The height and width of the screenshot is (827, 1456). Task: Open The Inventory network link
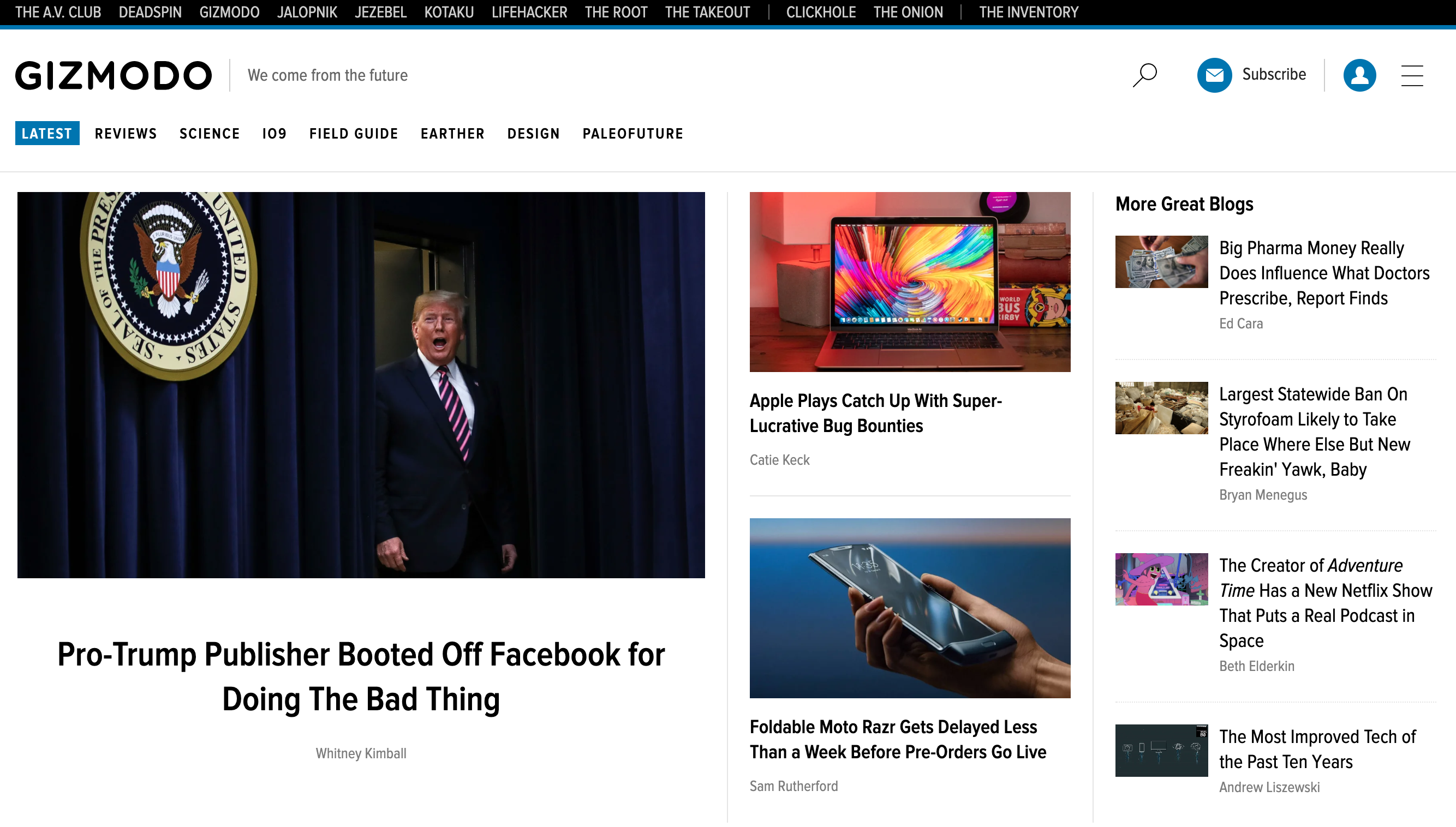click(x=1028, y=12)
